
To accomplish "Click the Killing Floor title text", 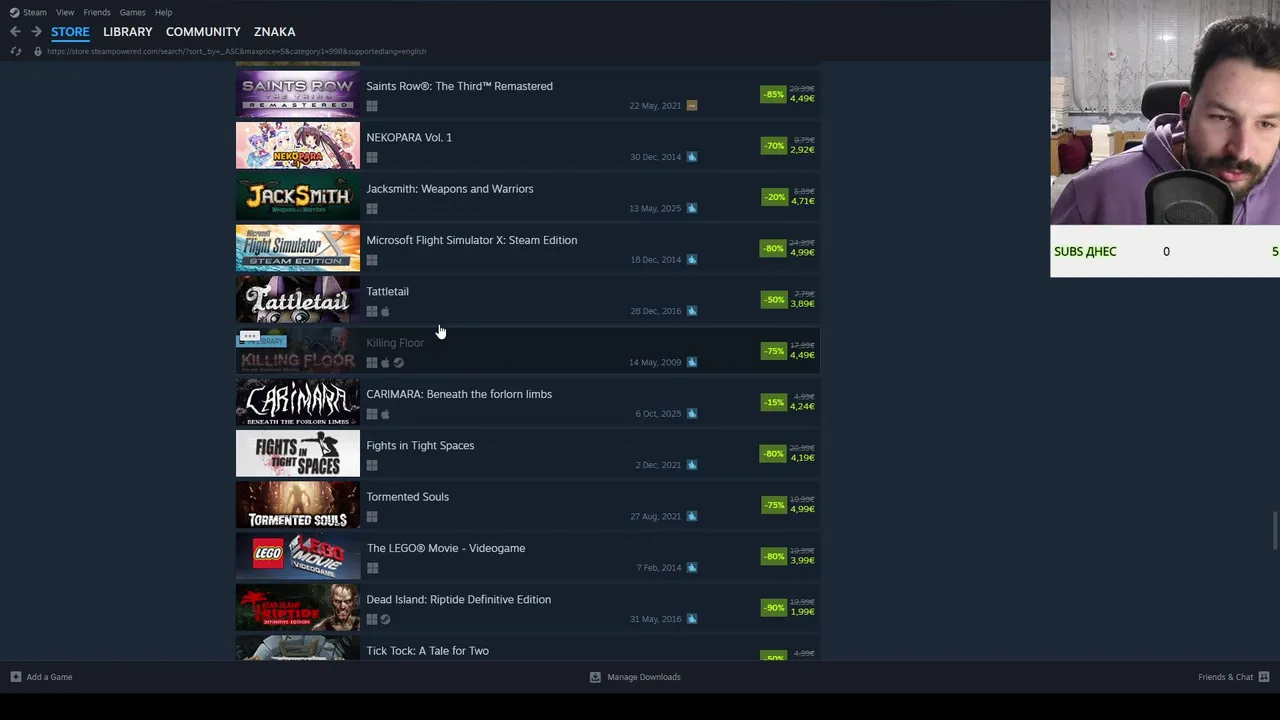I will click(395, 342).
